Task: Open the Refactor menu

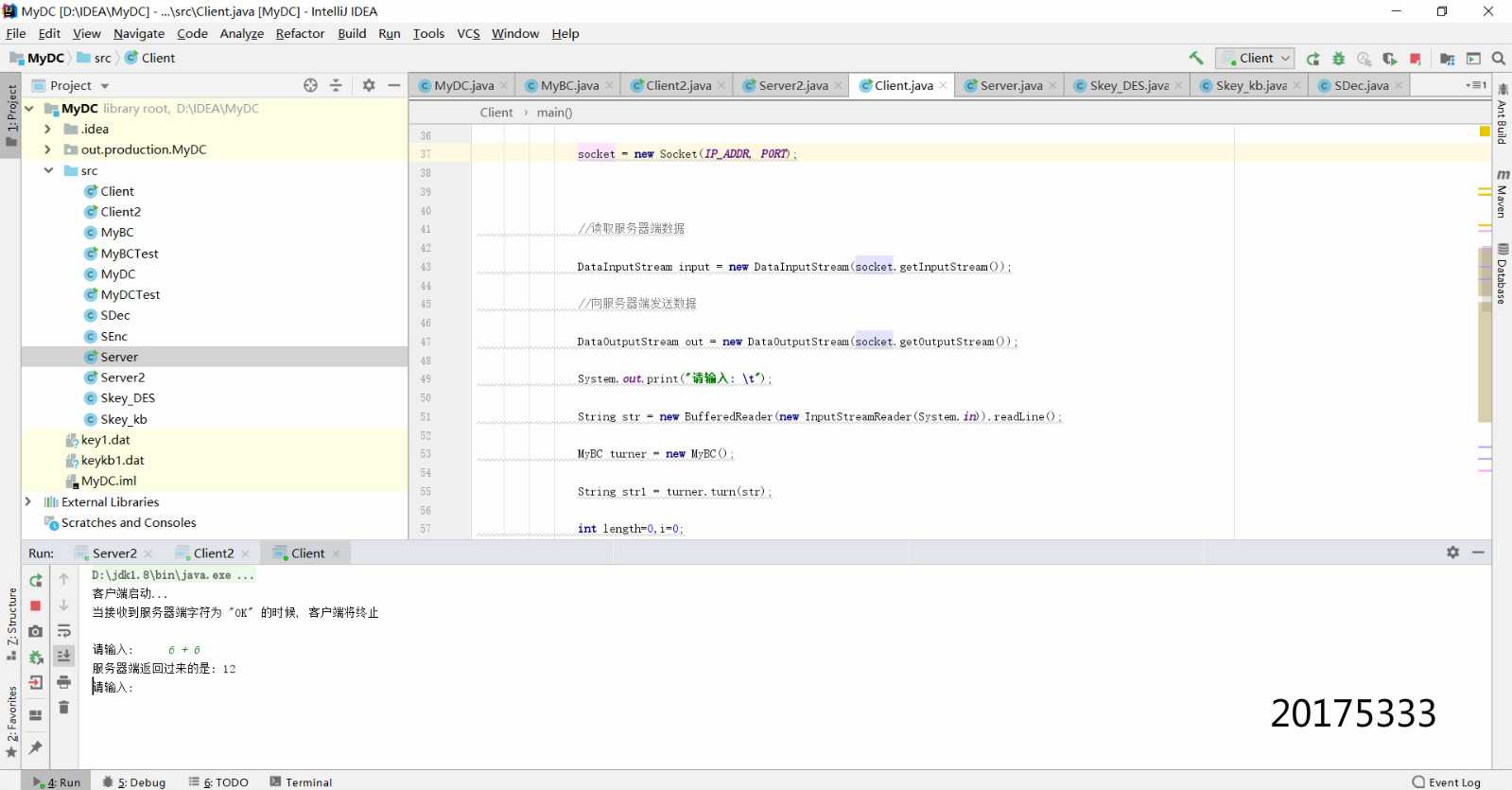Action: (x=300, y=33)
